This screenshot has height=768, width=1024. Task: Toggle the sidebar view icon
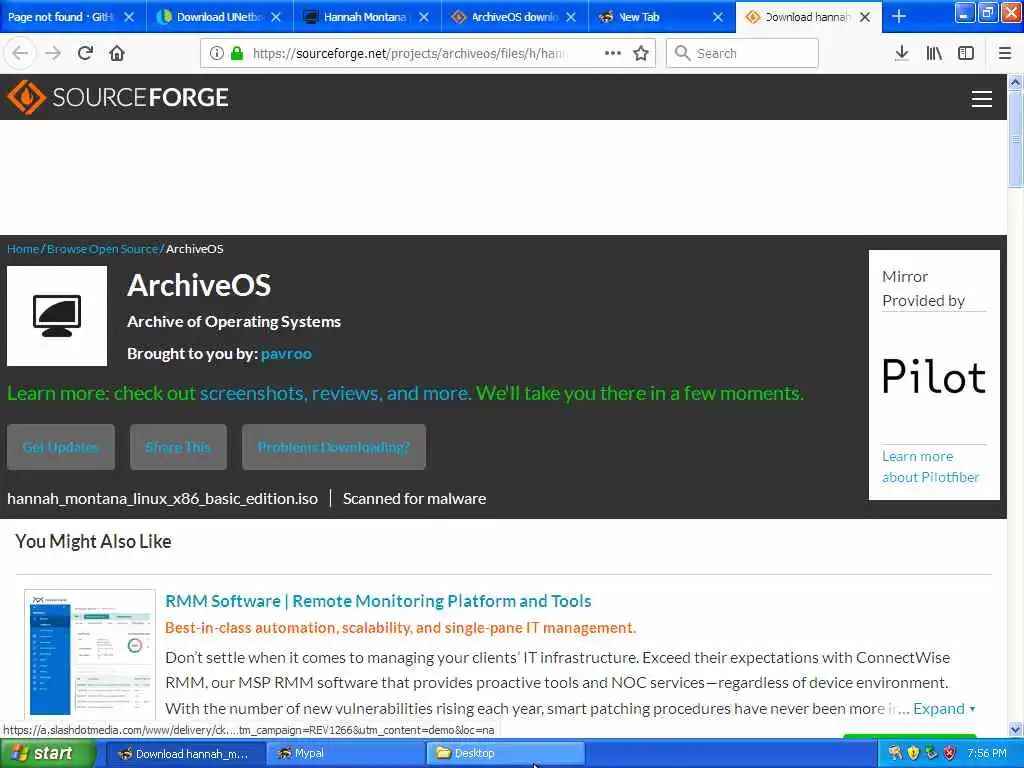(x=966, y=53)
